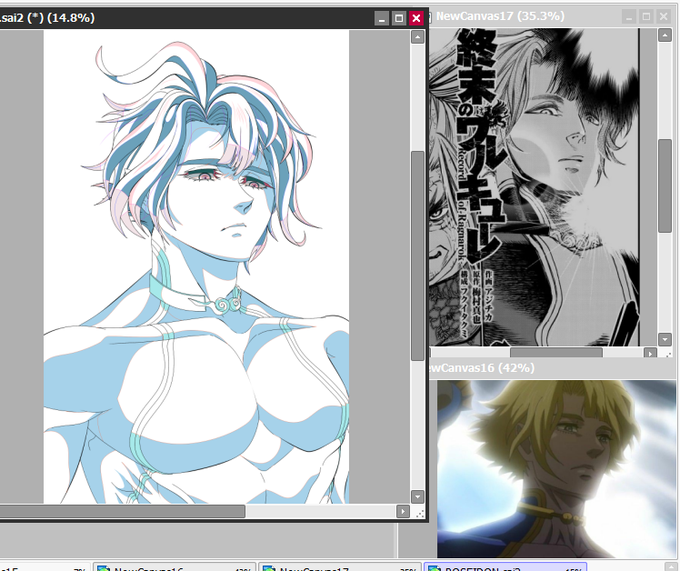Select the POSEIDON.sai2 tab in the bottom bar
This screenshot has height=571, width=680.
tap(505, 567)
